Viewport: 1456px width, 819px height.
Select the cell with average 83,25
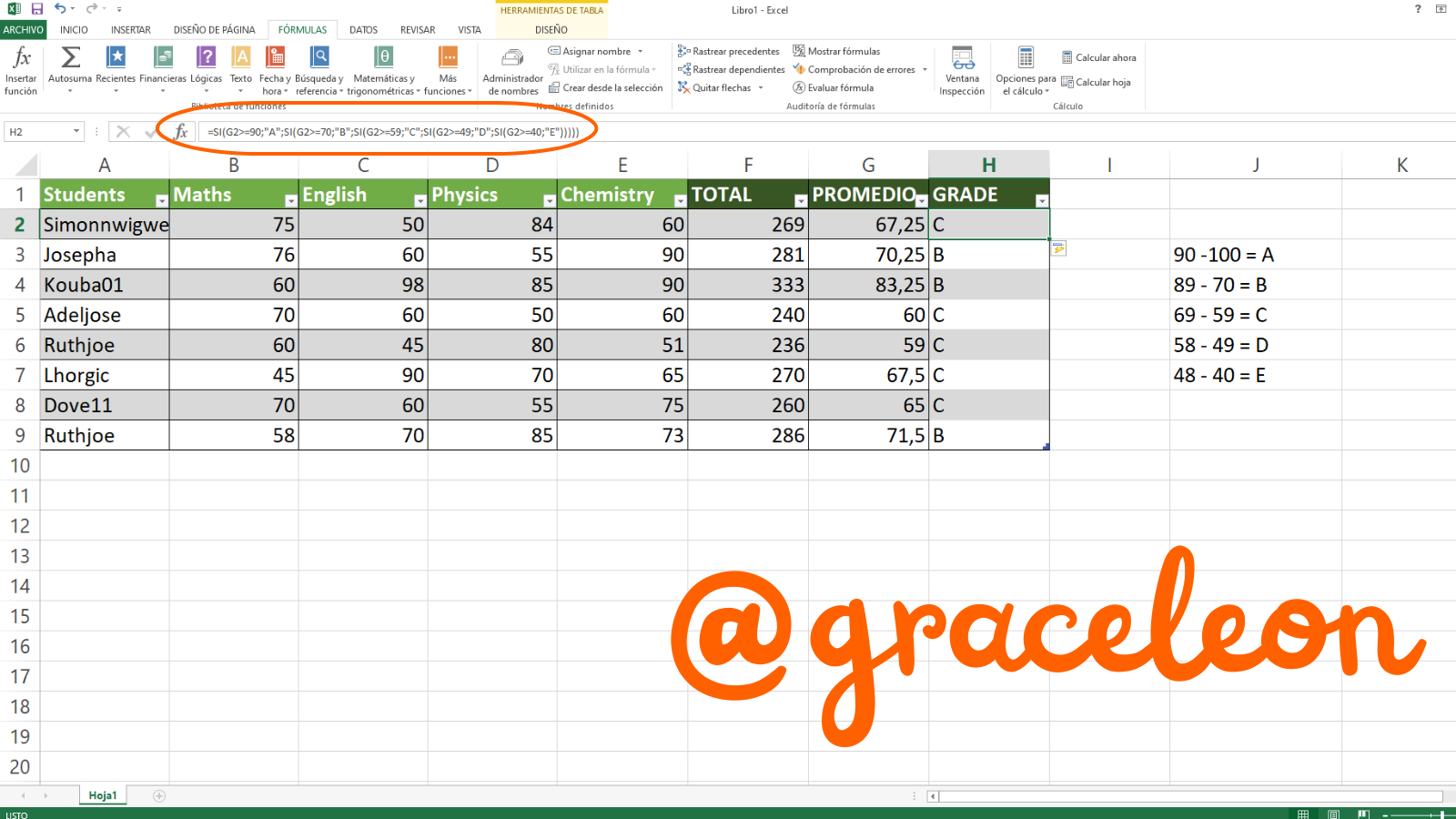pos(868,285)
